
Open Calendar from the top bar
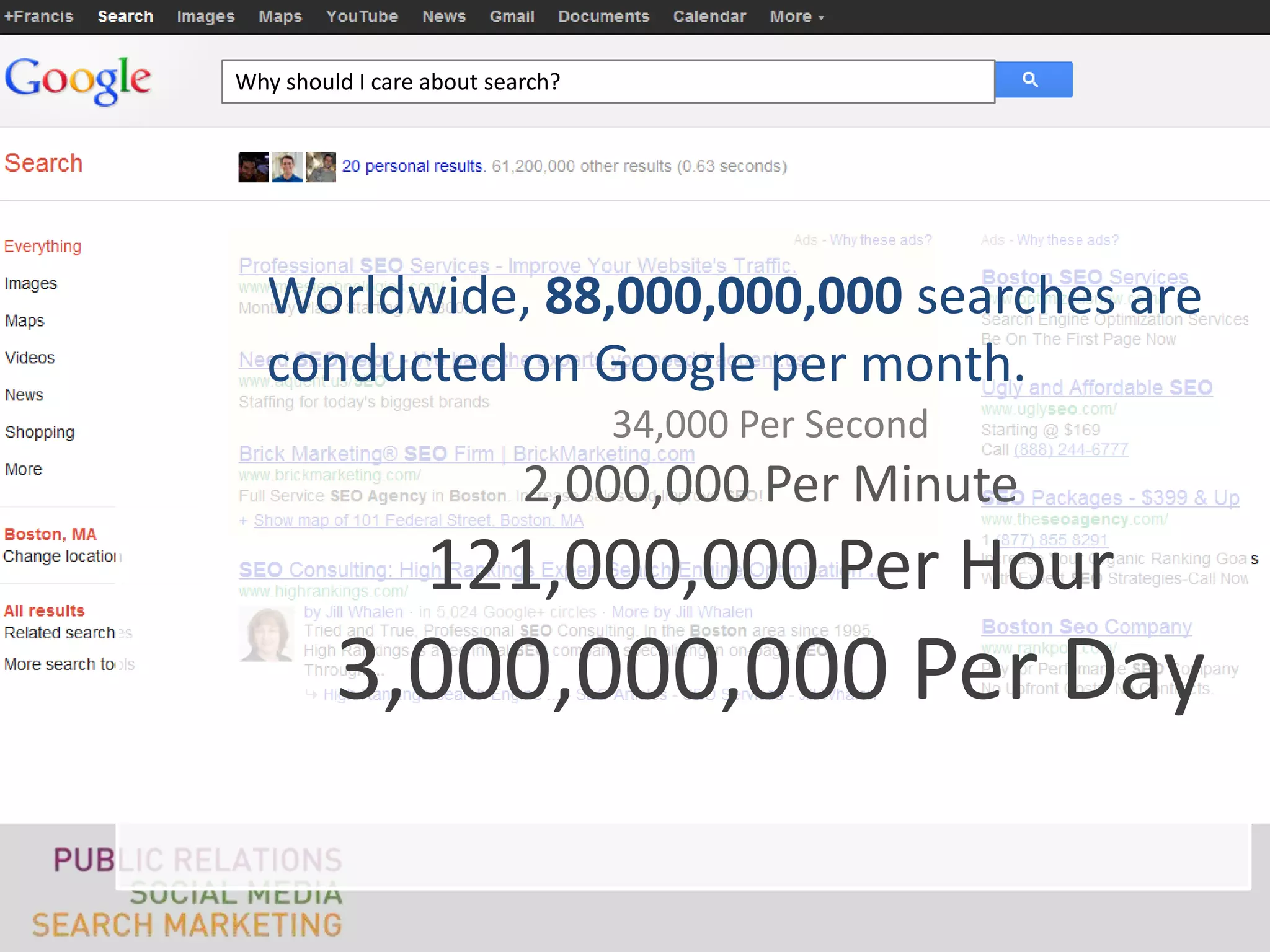pos(710,17)
